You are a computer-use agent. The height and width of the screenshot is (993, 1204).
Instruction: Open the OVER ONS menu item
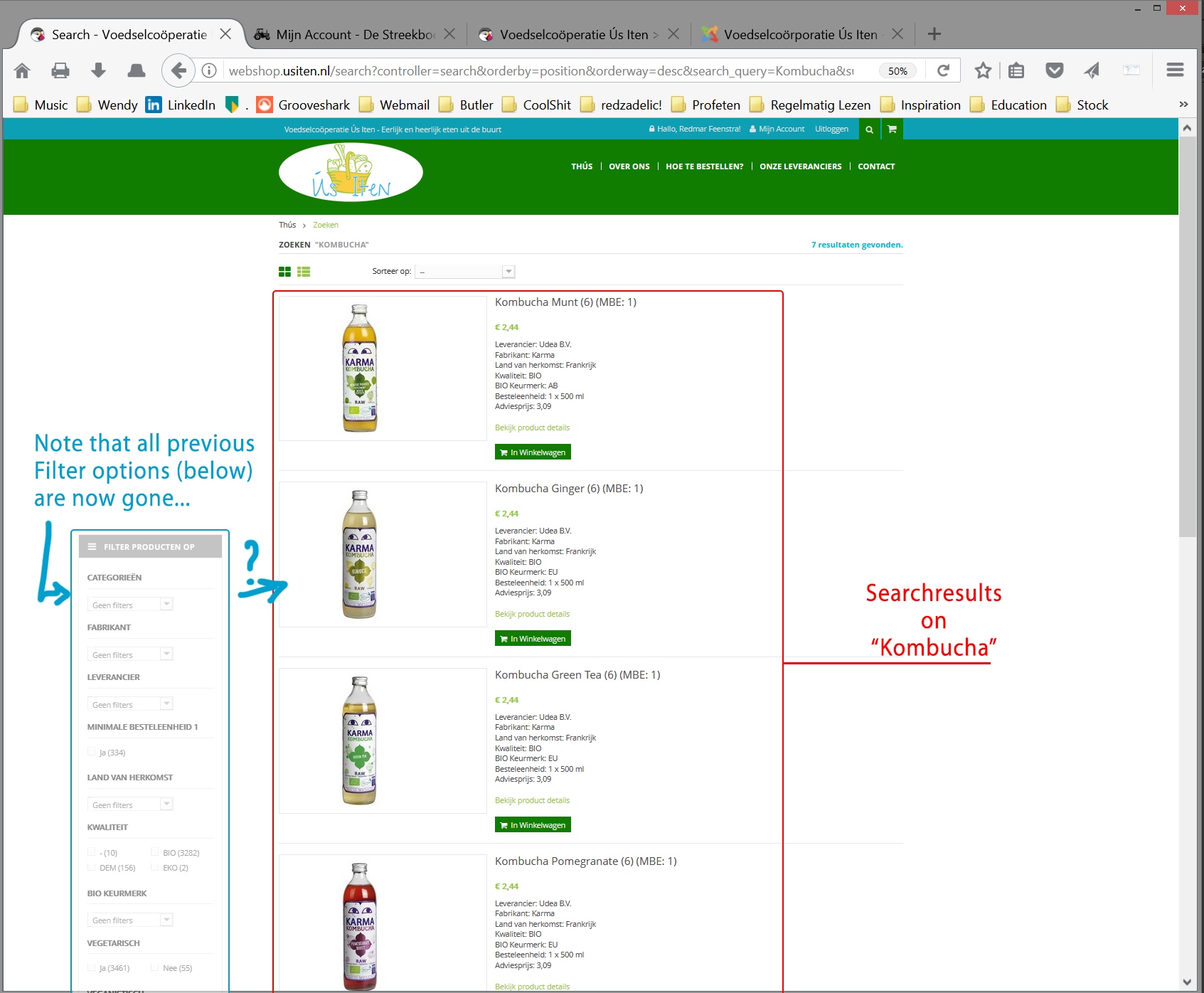click(629, 166)
